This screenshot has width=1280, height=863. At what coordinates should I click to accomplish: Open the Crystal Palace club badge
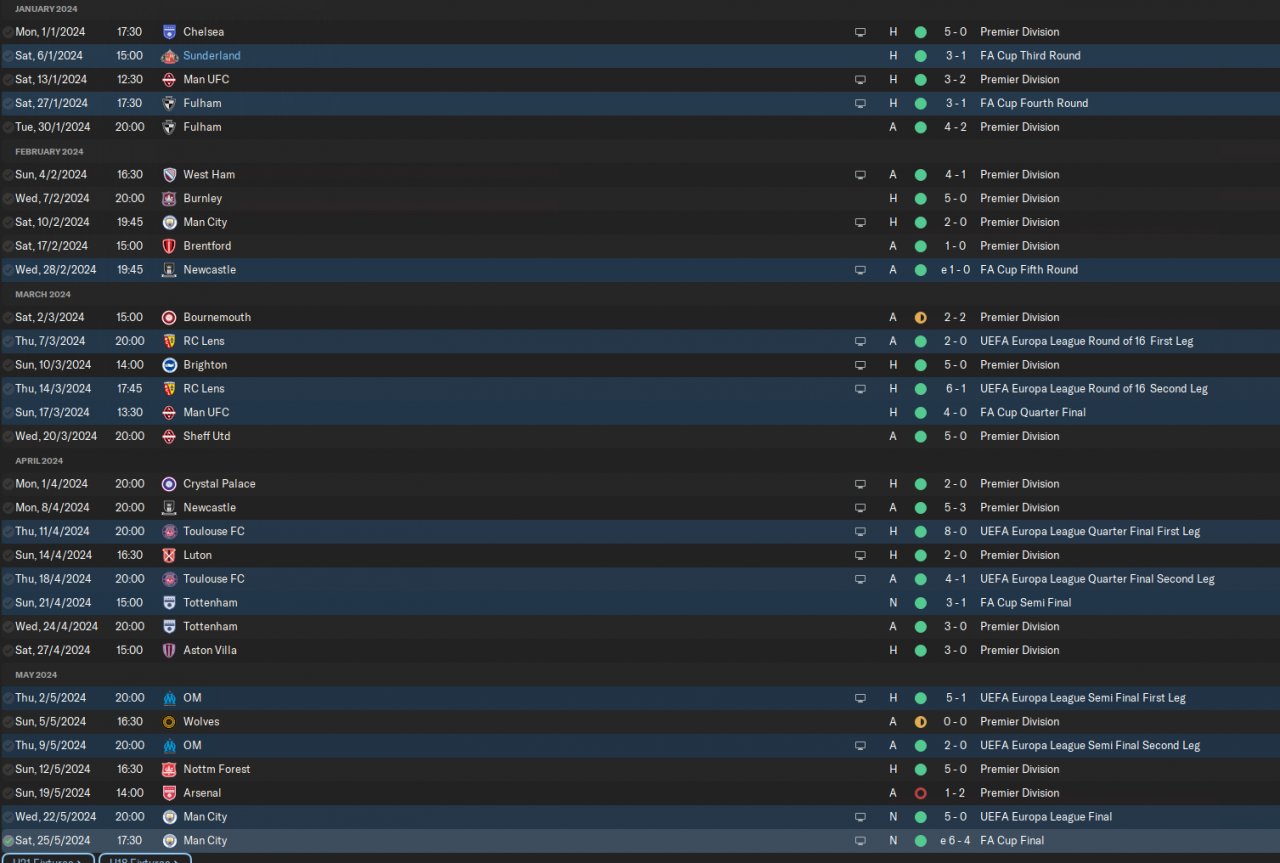[169, 484]
